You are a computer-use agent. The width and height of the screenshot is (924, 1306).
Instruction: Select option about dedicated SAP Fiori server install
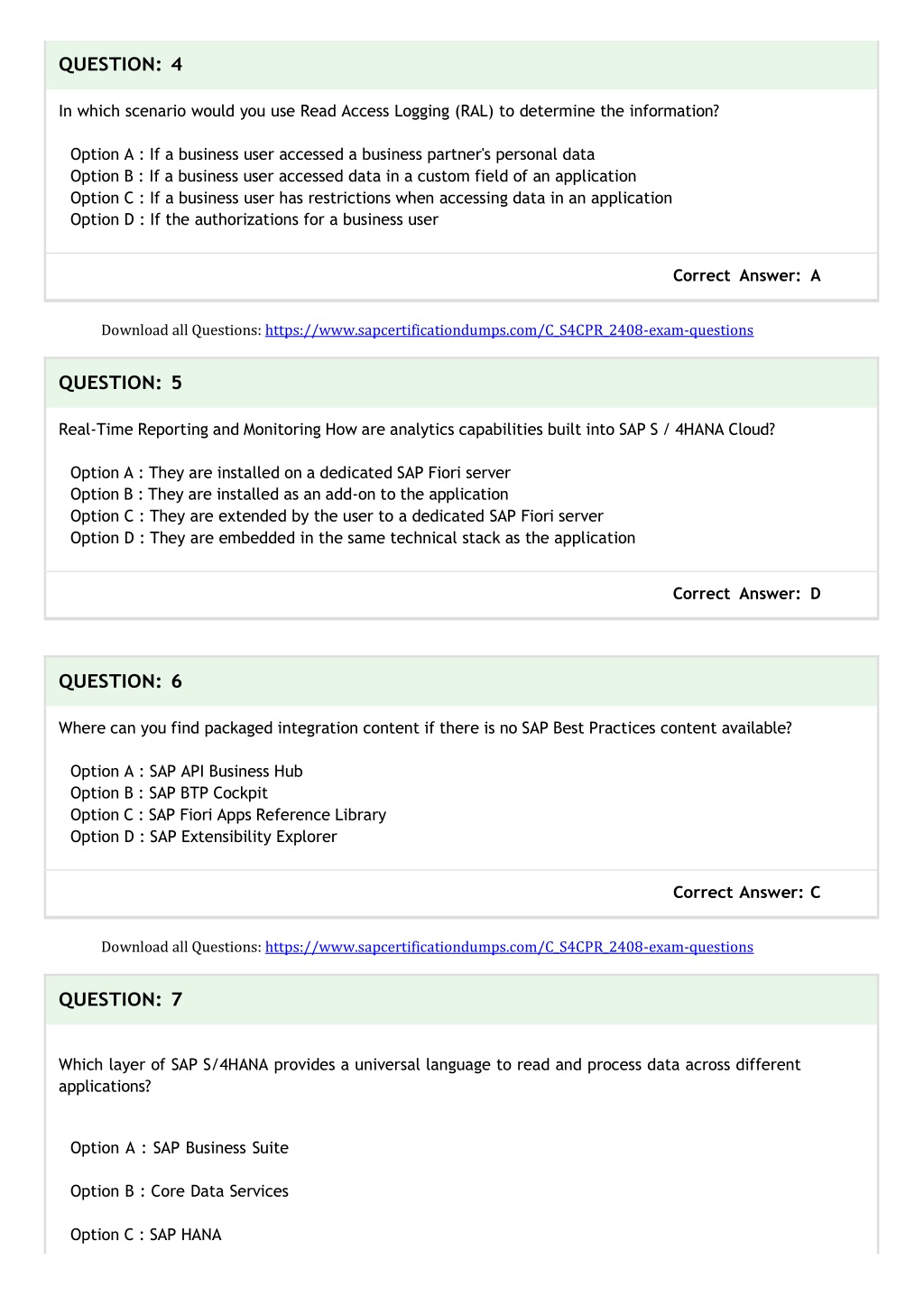291,473
